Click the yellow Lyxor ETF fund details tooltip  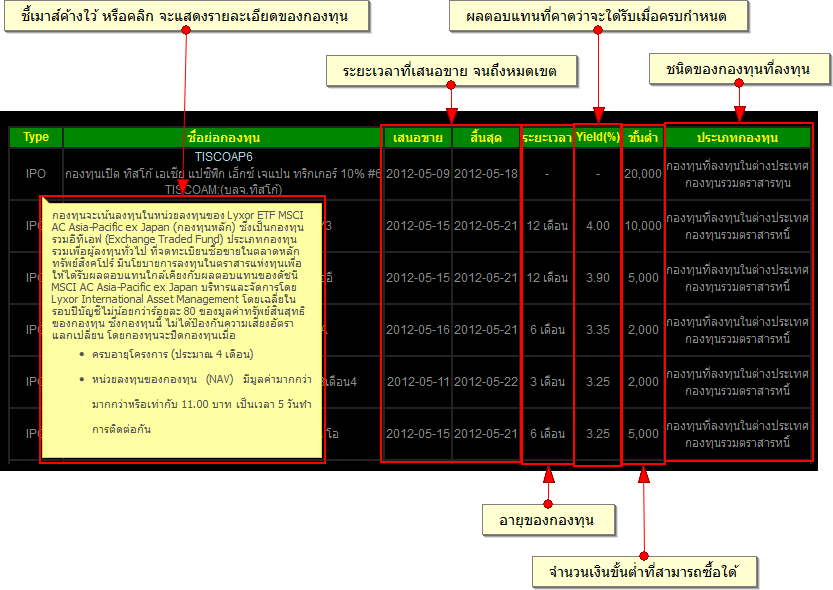point(181,330)
